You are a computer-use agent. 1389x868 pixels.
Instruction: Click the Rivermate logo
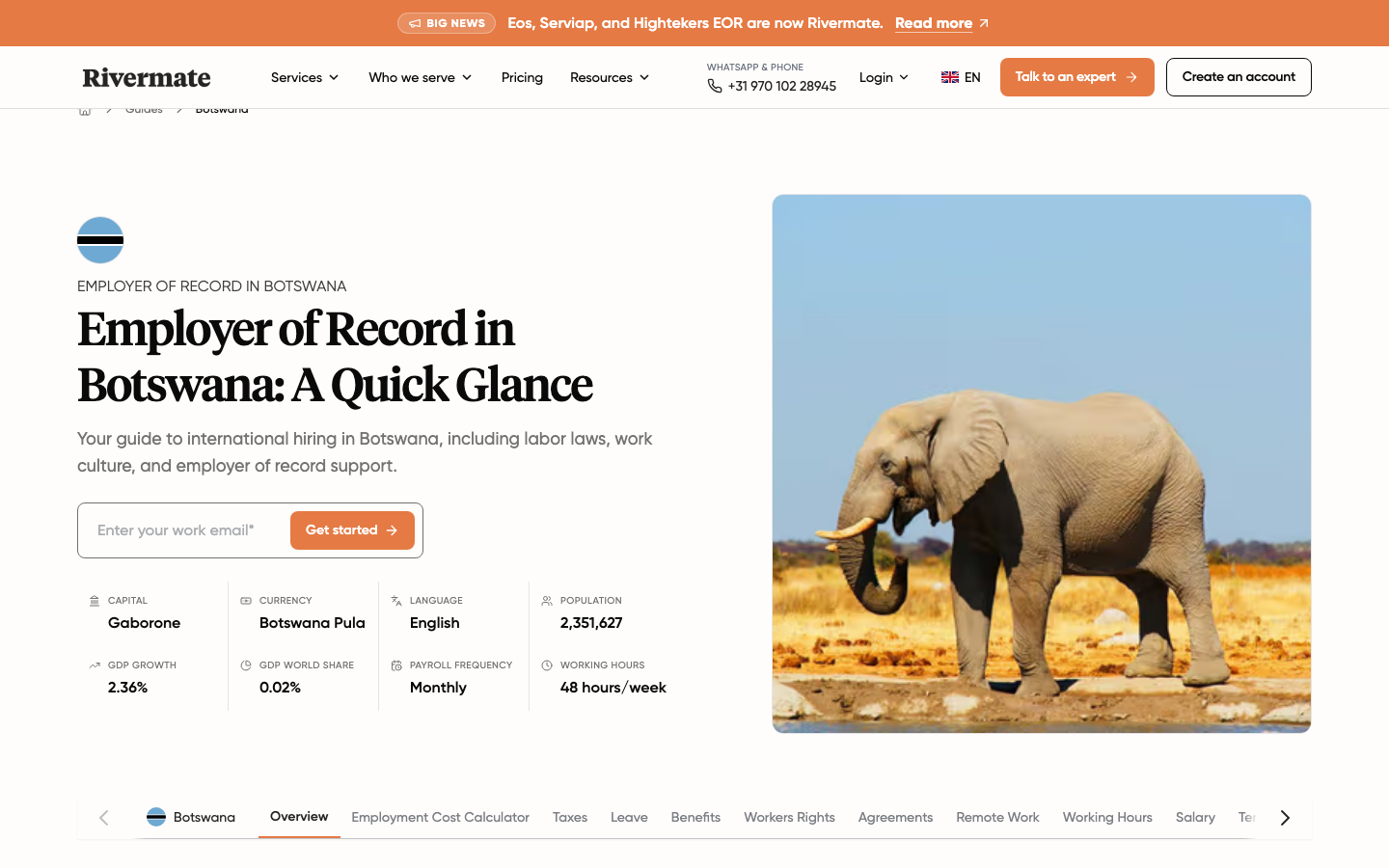[x=147, y=77]
